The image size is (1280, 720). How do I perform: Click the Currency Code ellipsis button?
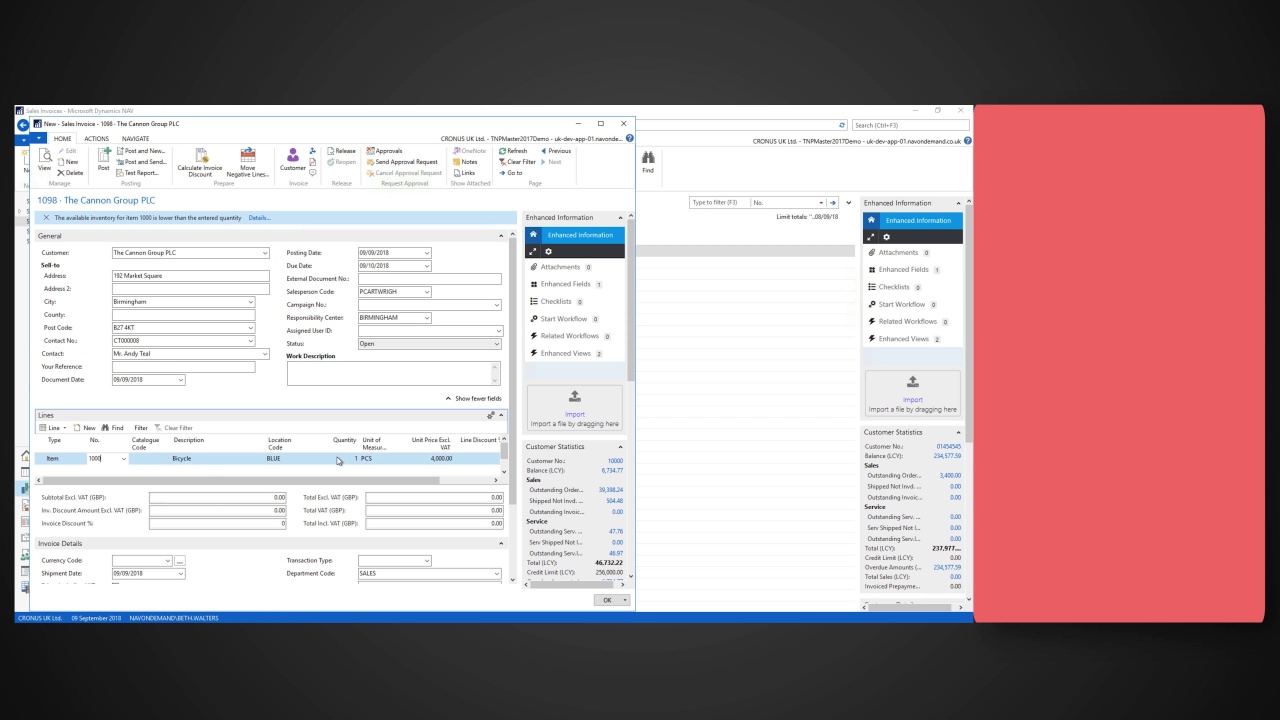(180, 561)
